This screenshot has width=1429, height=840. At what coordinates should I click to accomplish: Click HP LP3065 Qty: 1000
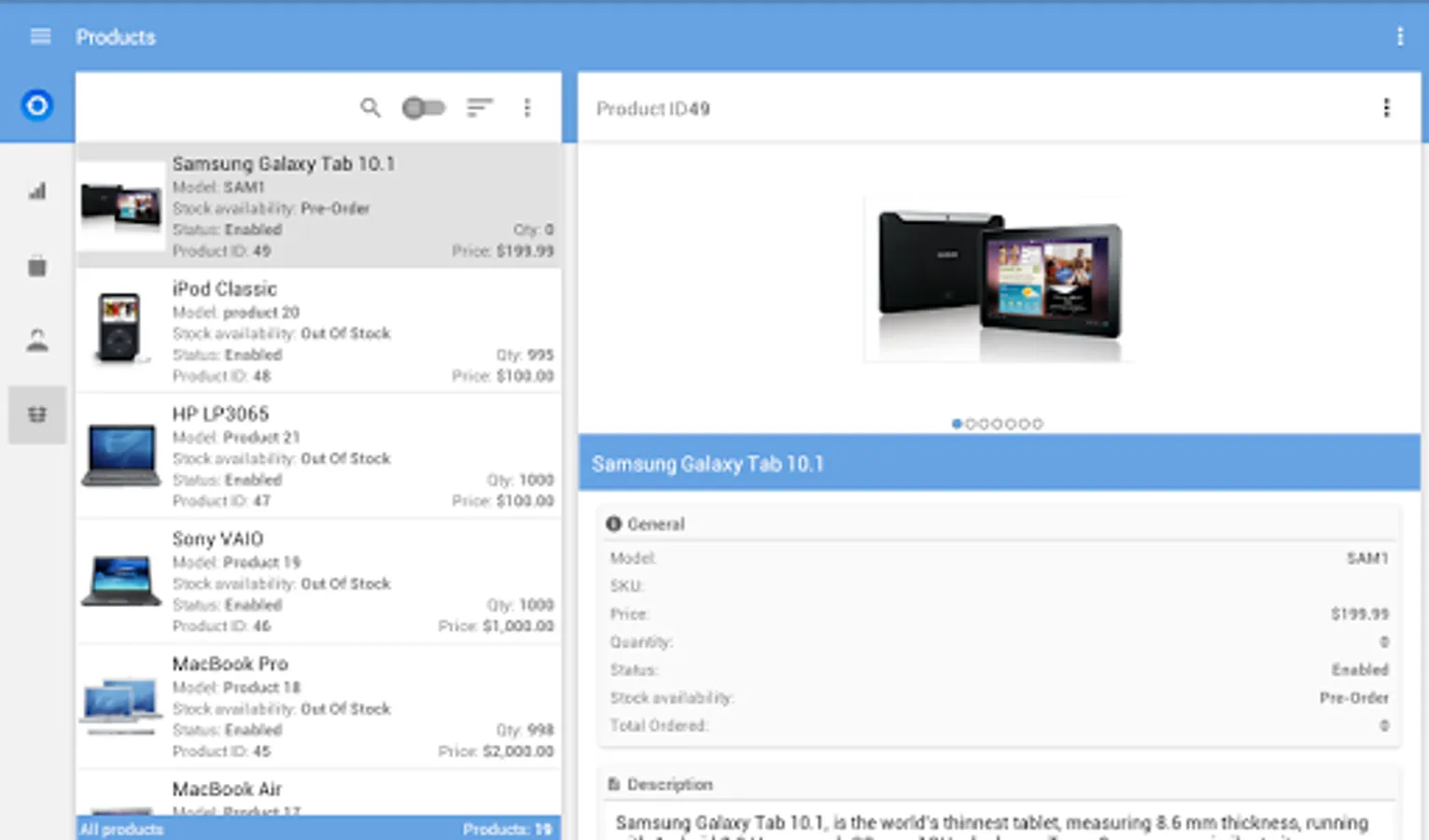(520, 480)
